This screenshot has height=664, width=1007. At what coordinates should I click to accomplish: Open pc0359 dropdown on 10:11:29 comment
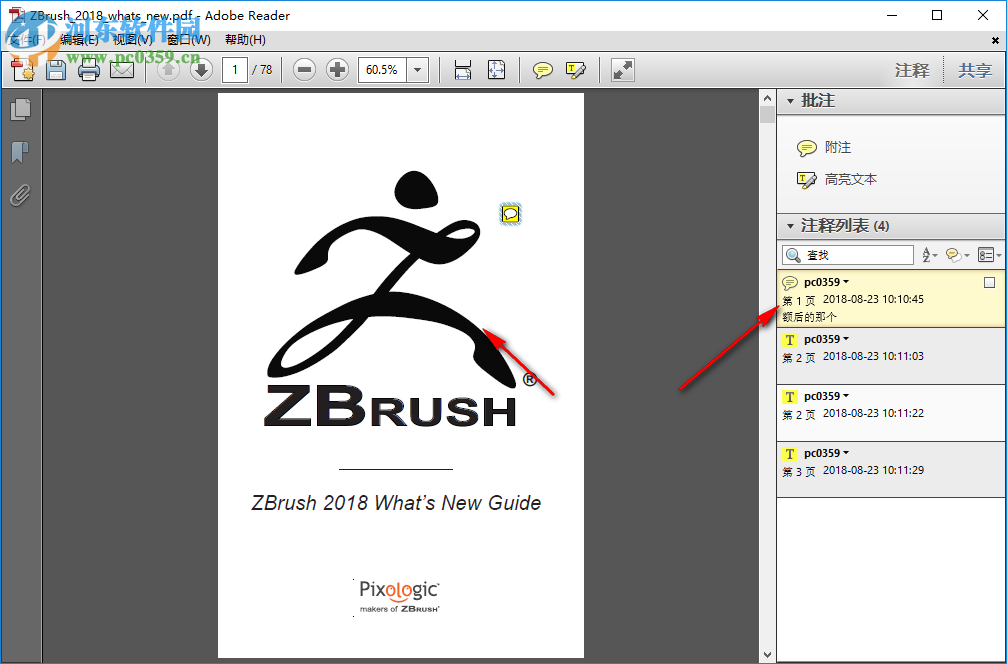846,453
